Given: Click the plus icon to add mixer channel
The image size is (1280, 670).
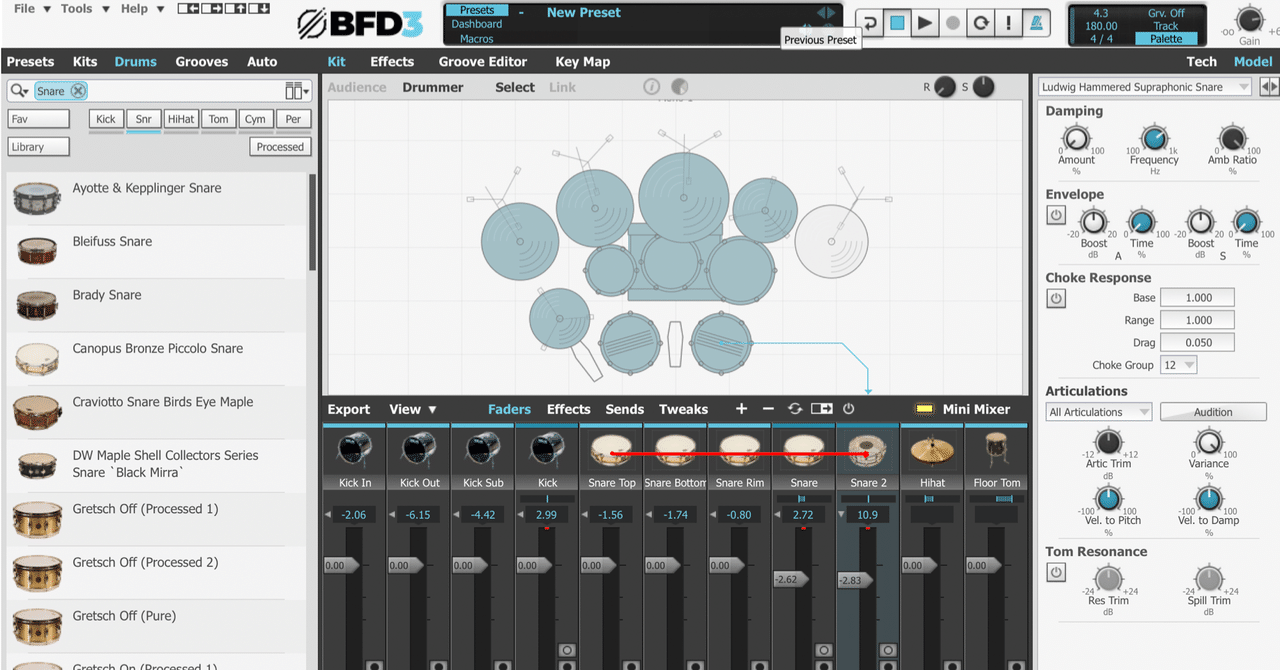Looking at the screenshot, I should point(741,409).
